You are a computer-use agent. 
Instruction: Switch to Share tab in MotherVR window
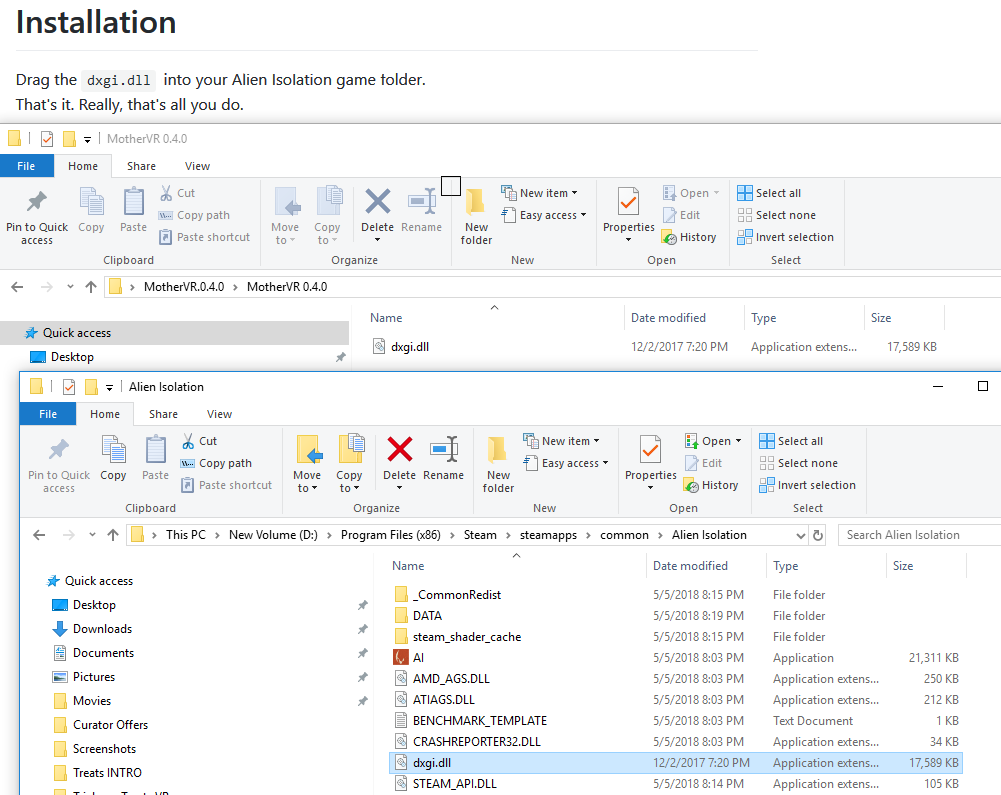(x=141, y=166)
